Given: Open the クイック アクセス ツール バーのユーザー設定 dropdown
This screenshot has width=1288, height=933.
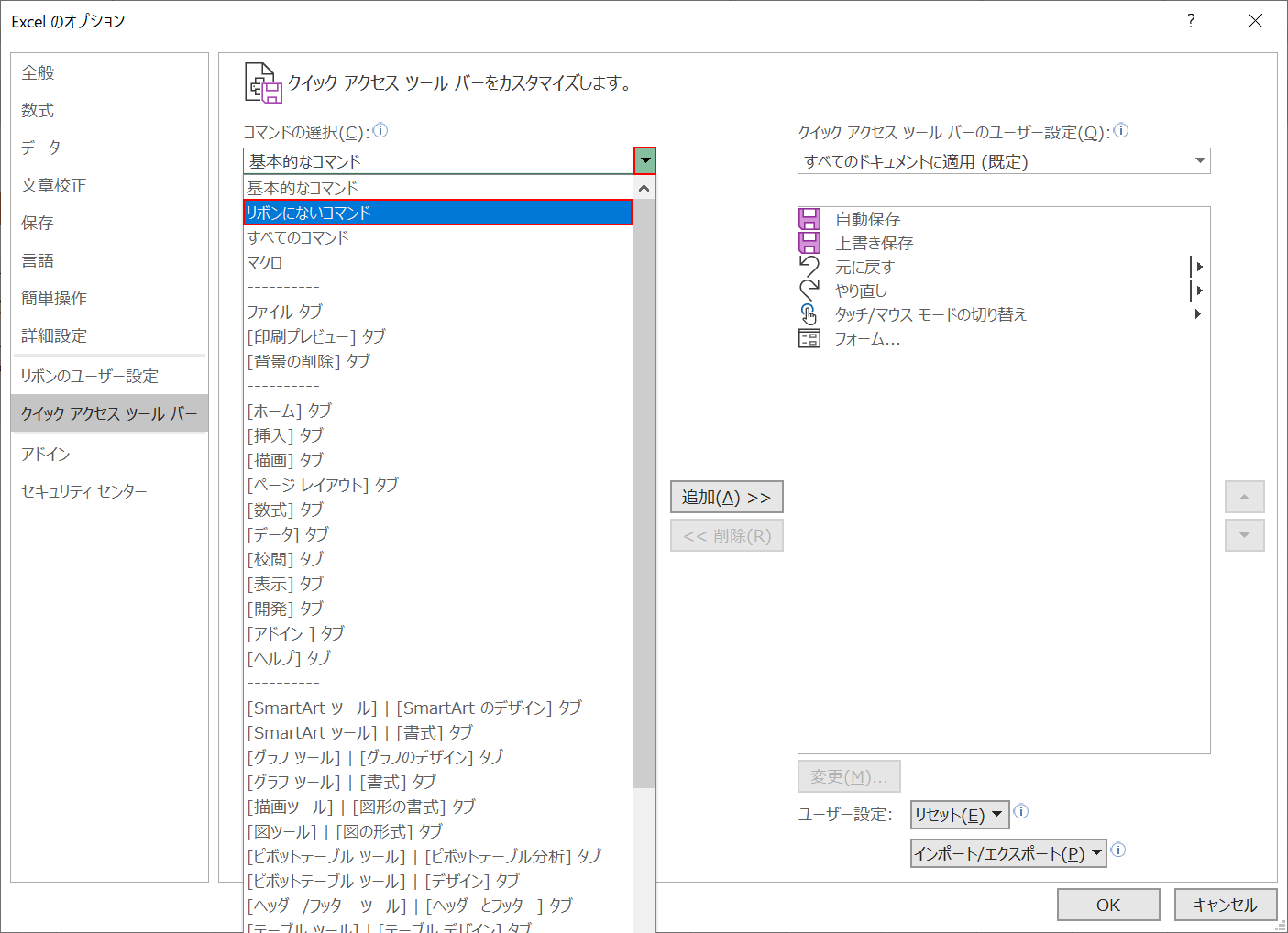Looking at the screenshot, I should pos(1199,160).
